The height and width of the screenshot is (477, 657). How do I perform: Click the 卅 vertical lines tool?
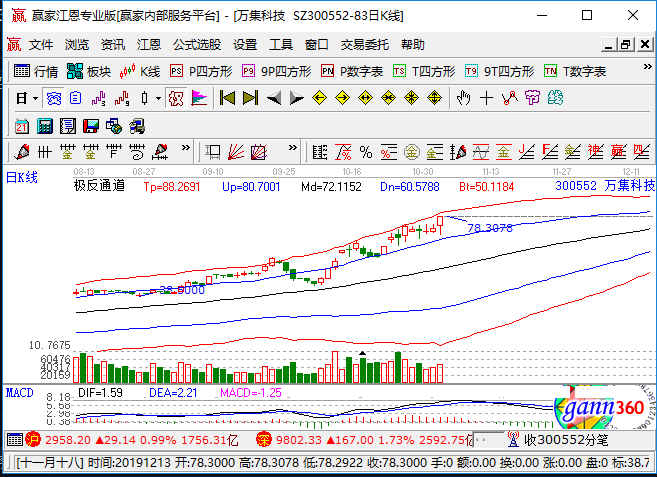(x=45, y=152)
